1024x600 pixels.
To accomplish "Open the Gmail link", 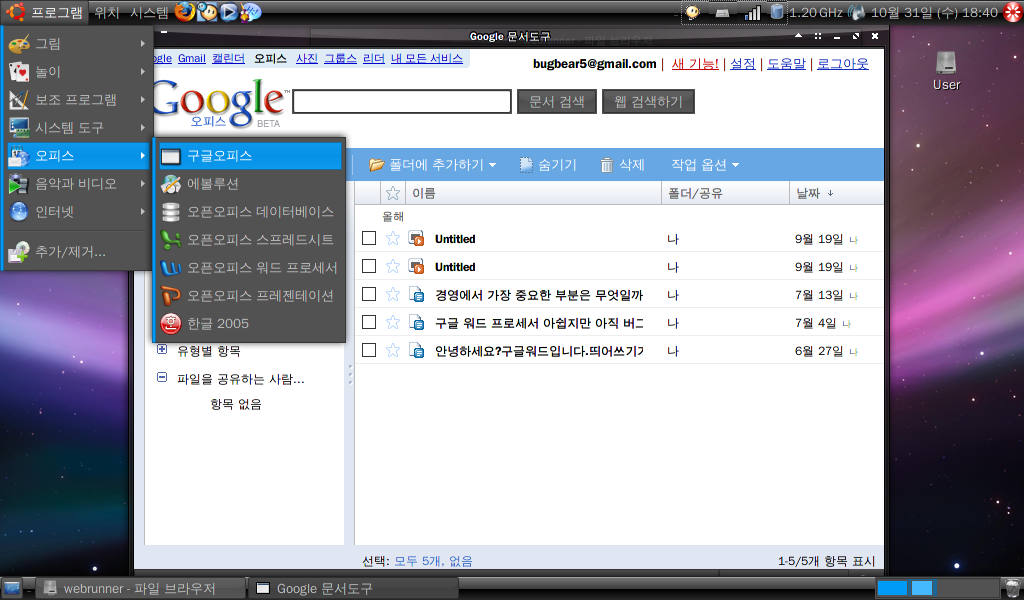I will pyautogui.click(x=192, y=59).
